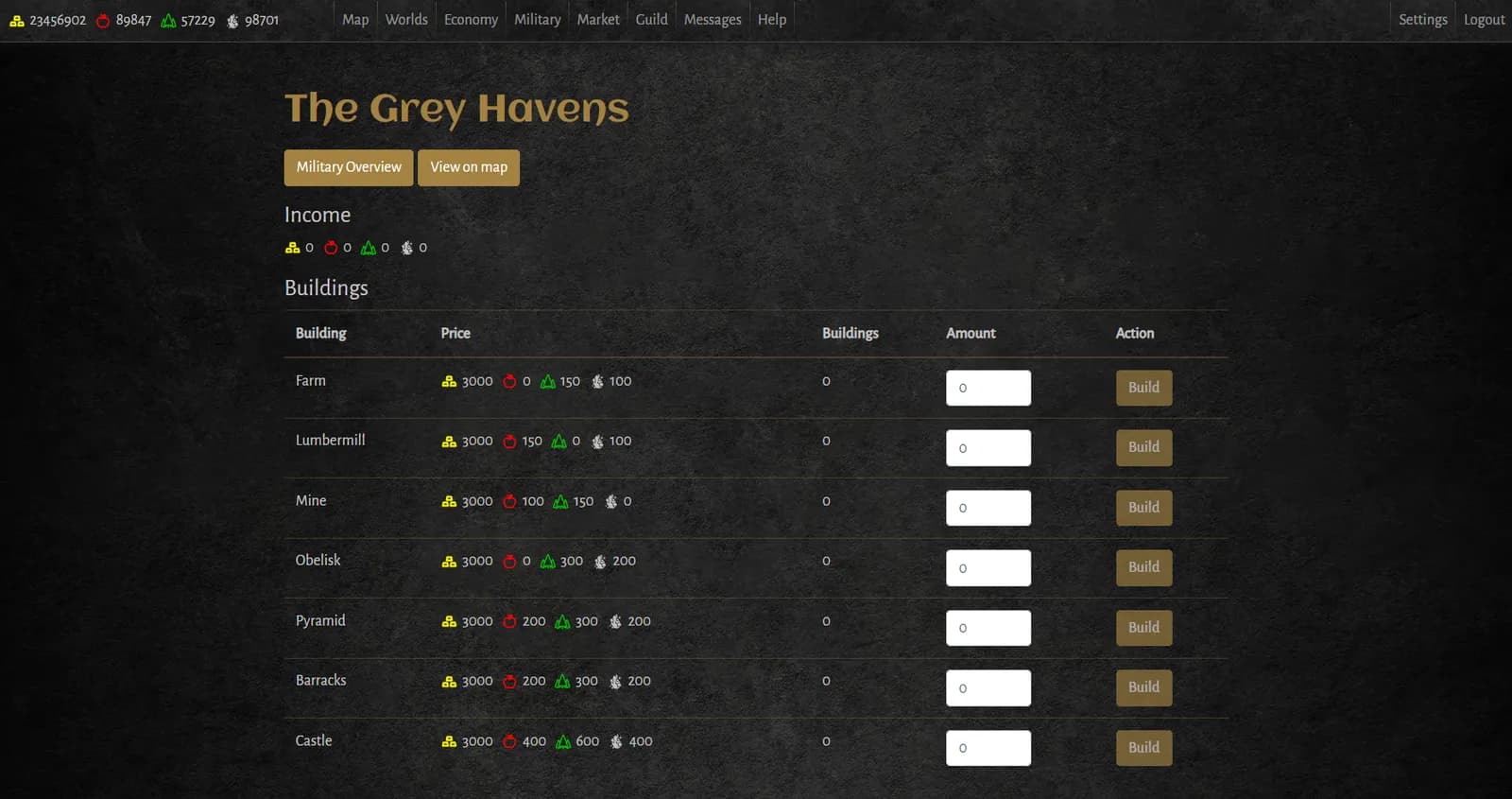Open the Worlds menu
The height and width of the screenshot is (799, 1512).
pyautogui.click(x=406, y=20)
